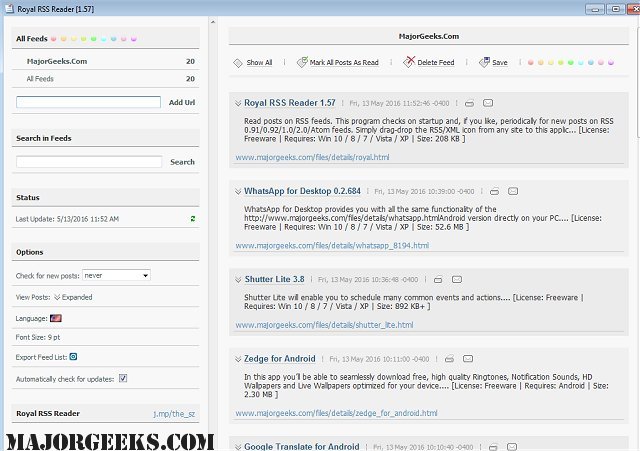Screen dimensions: 640x451
Task: Collapse the Google Translate for Android post
Action: tap(238, 447)
